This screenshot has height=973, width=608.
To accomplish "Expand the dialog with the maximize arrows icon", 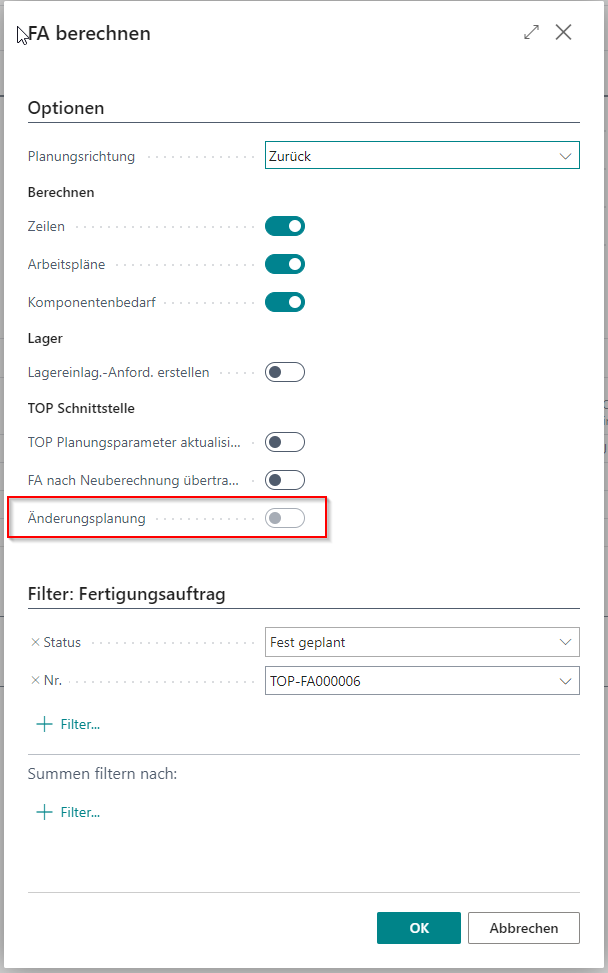I will pyautogui.click(x=531, y=33).
